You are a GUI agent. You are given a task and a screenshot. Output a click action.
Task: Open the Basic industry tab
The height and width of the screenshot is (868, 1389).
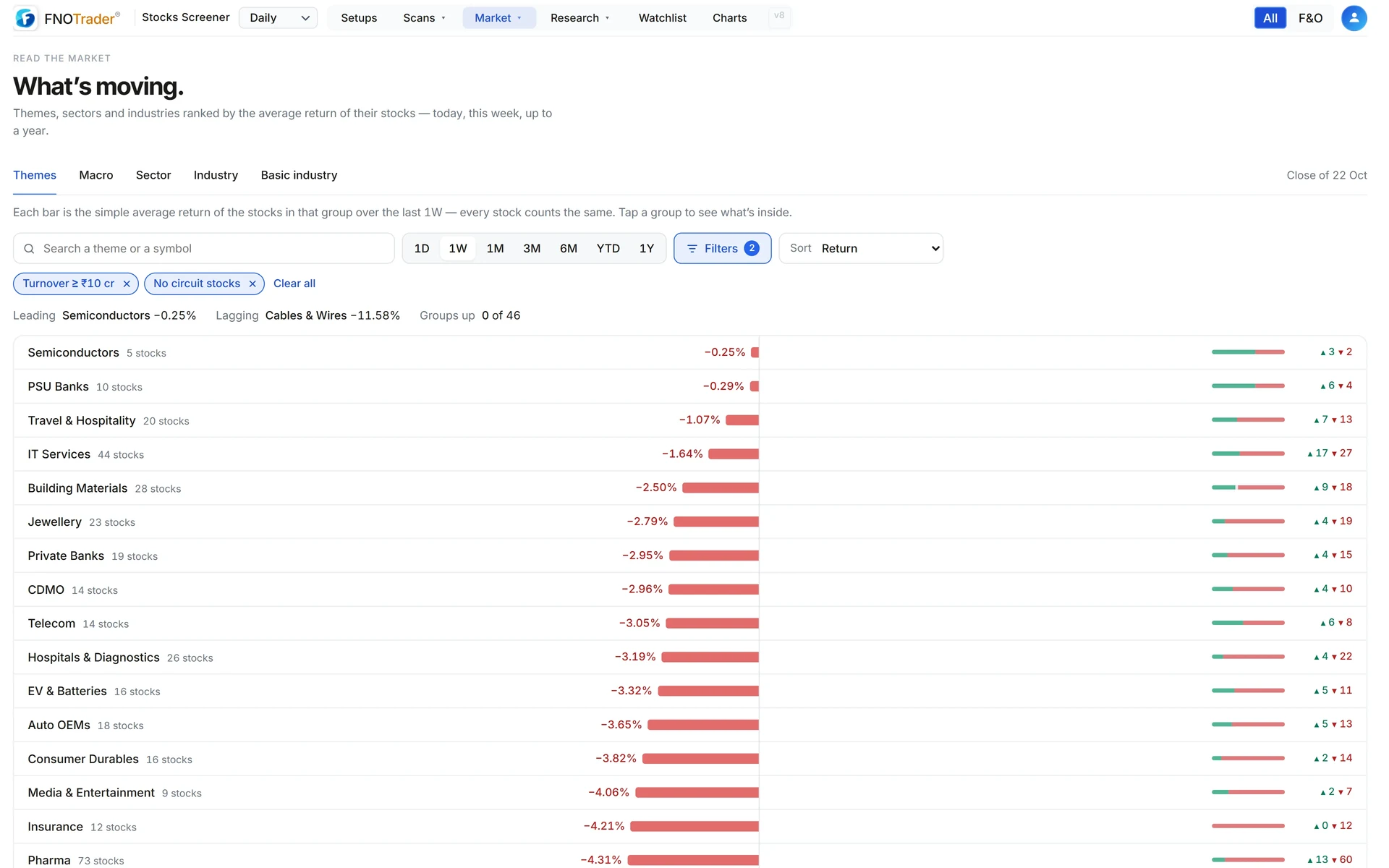point(299,175)
